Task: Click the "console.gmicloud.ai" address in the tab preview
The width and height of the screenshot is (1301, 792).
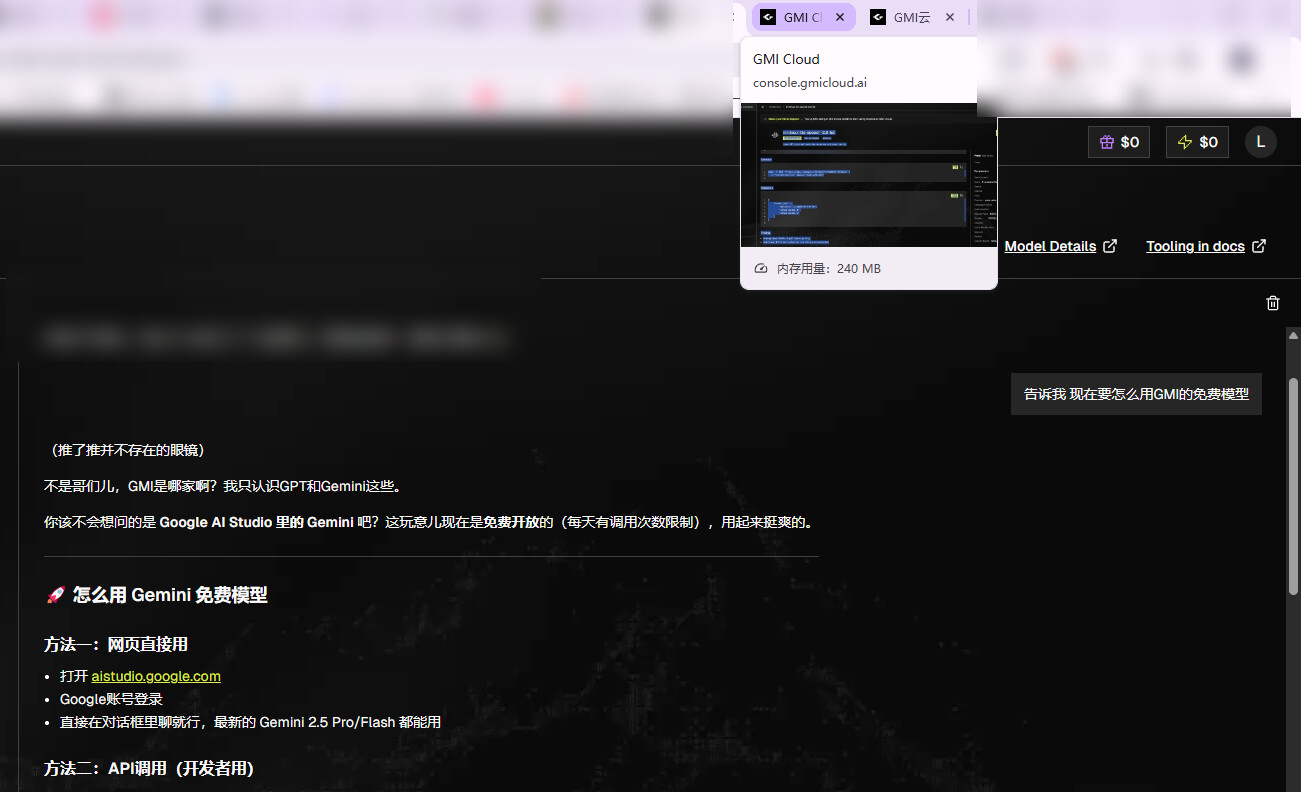Action: click(x=810, y=83)
